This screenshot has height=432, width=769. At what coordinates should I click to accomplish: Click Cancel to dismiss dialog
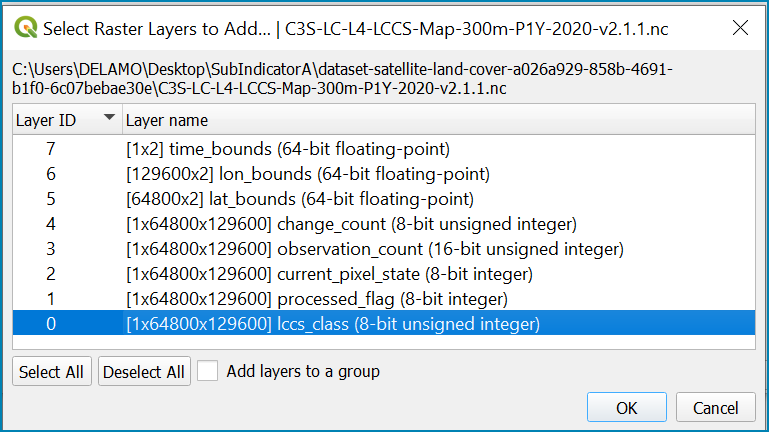[716, 407]
